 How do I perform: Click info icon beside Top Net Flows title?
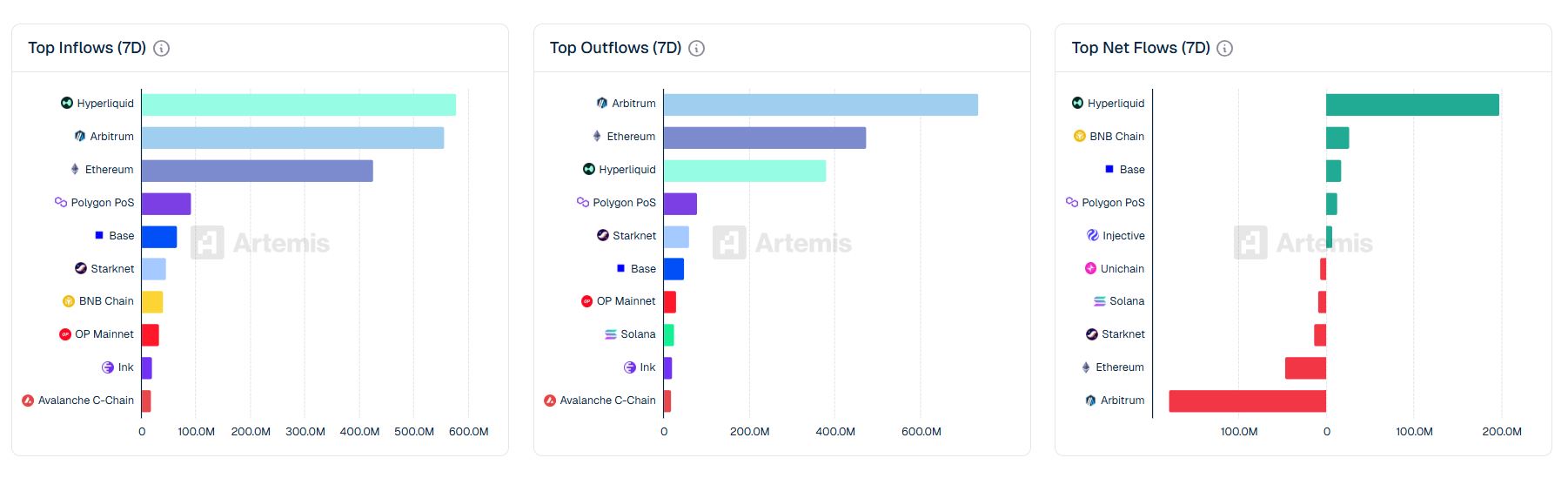pos(1224,49)
